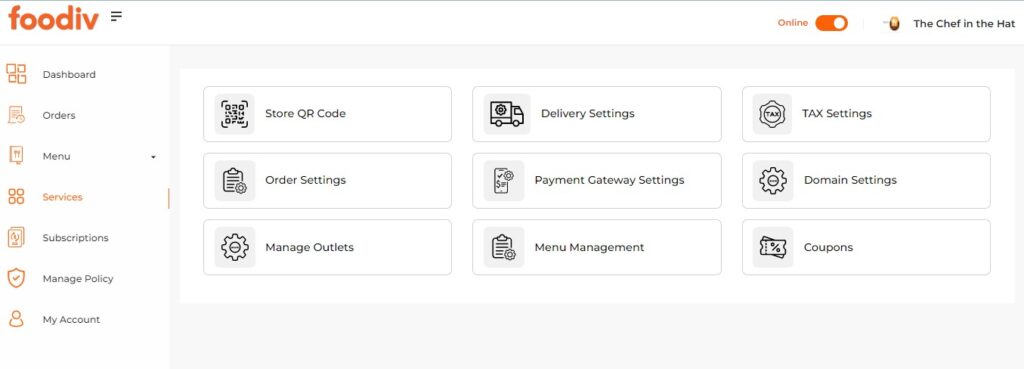Open Manage Outlets card
This screenshot has width=1024, height=369.
[x=327, y=247]
